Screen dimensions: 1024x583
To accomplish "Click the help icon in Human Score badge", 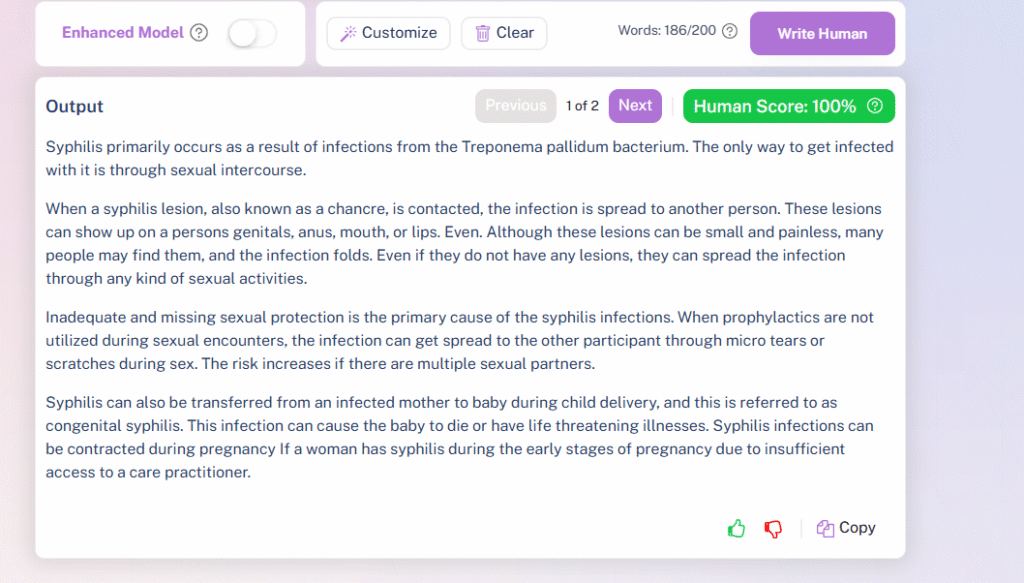I will [x=875, y=106].
